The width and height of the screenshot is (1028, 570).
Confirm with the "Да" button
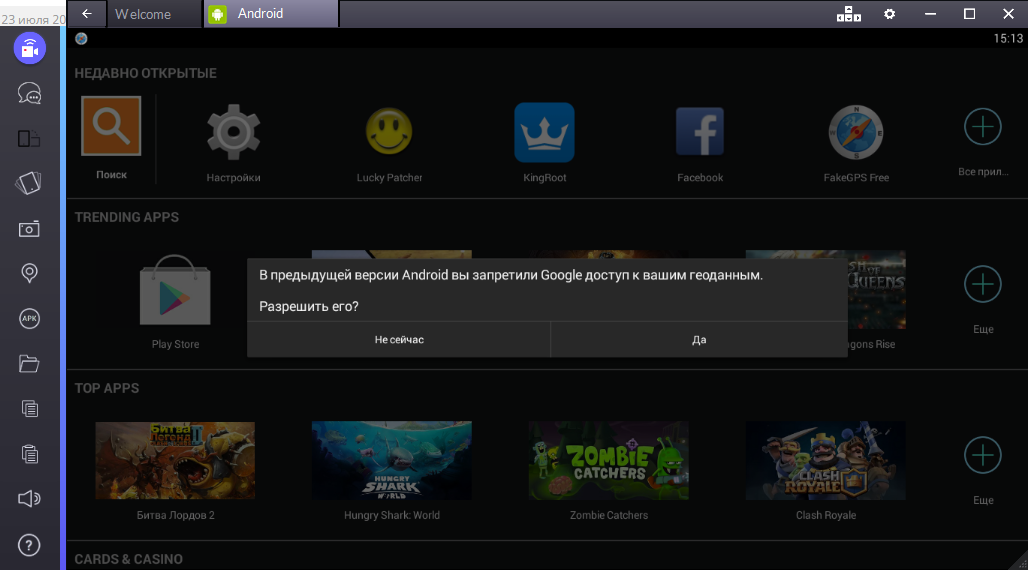click(x=699, y=340)
